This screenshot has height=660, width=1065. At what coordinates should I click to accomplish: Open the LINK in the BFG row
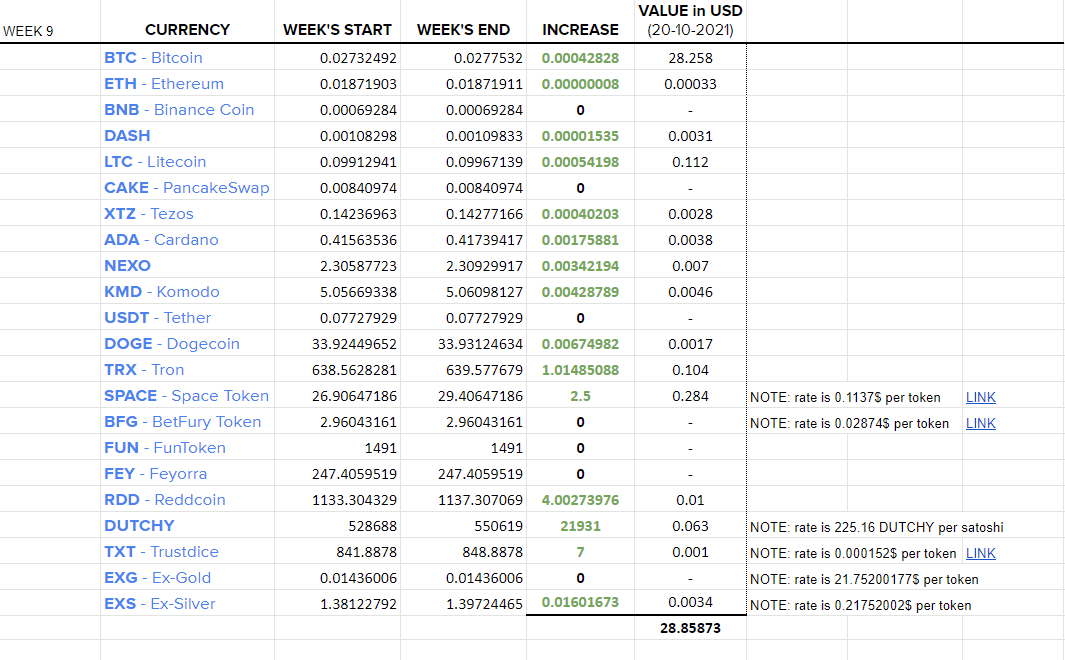(980, 423)
